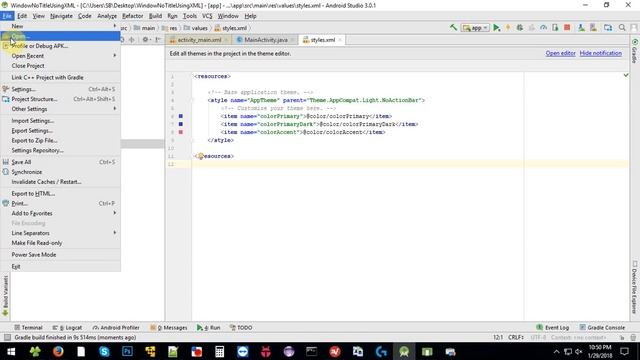Select Profile or Debug APK...
Screen dimensions: 640x360
tap(60, 46)
